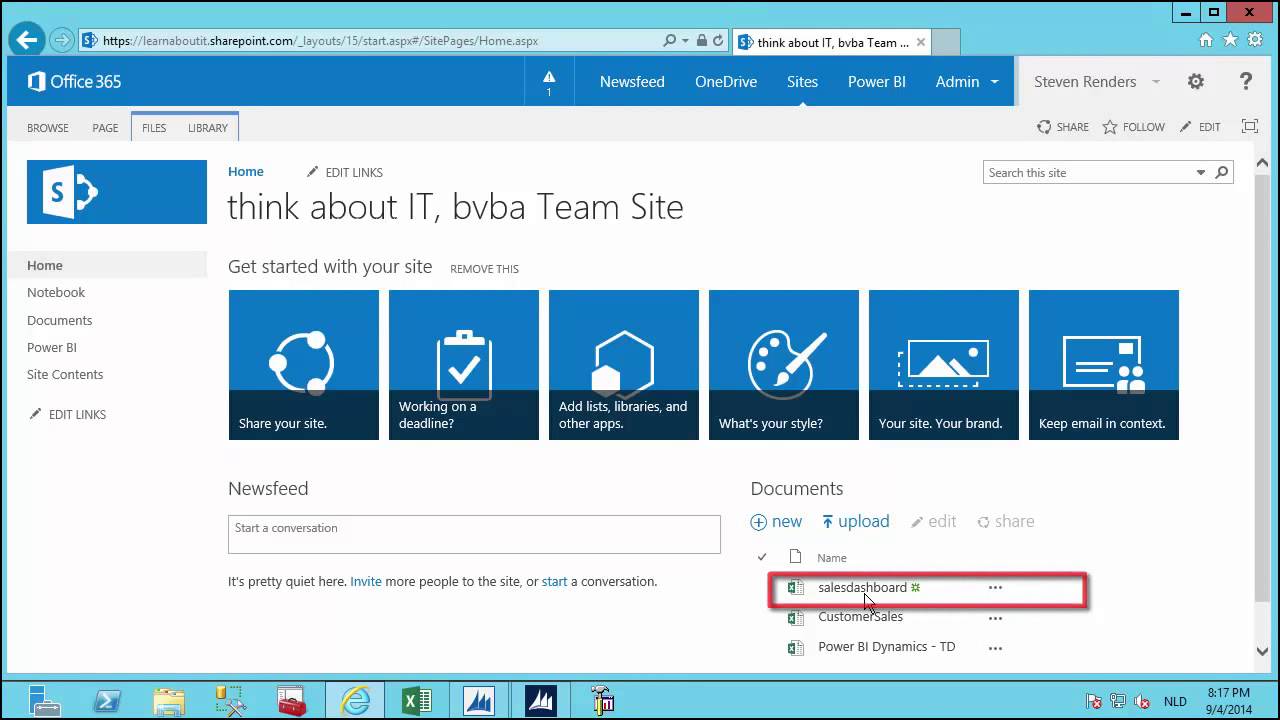Screen dimensions: 1280x720
Task: Click the start a conversation link
Action: [554, 582]
